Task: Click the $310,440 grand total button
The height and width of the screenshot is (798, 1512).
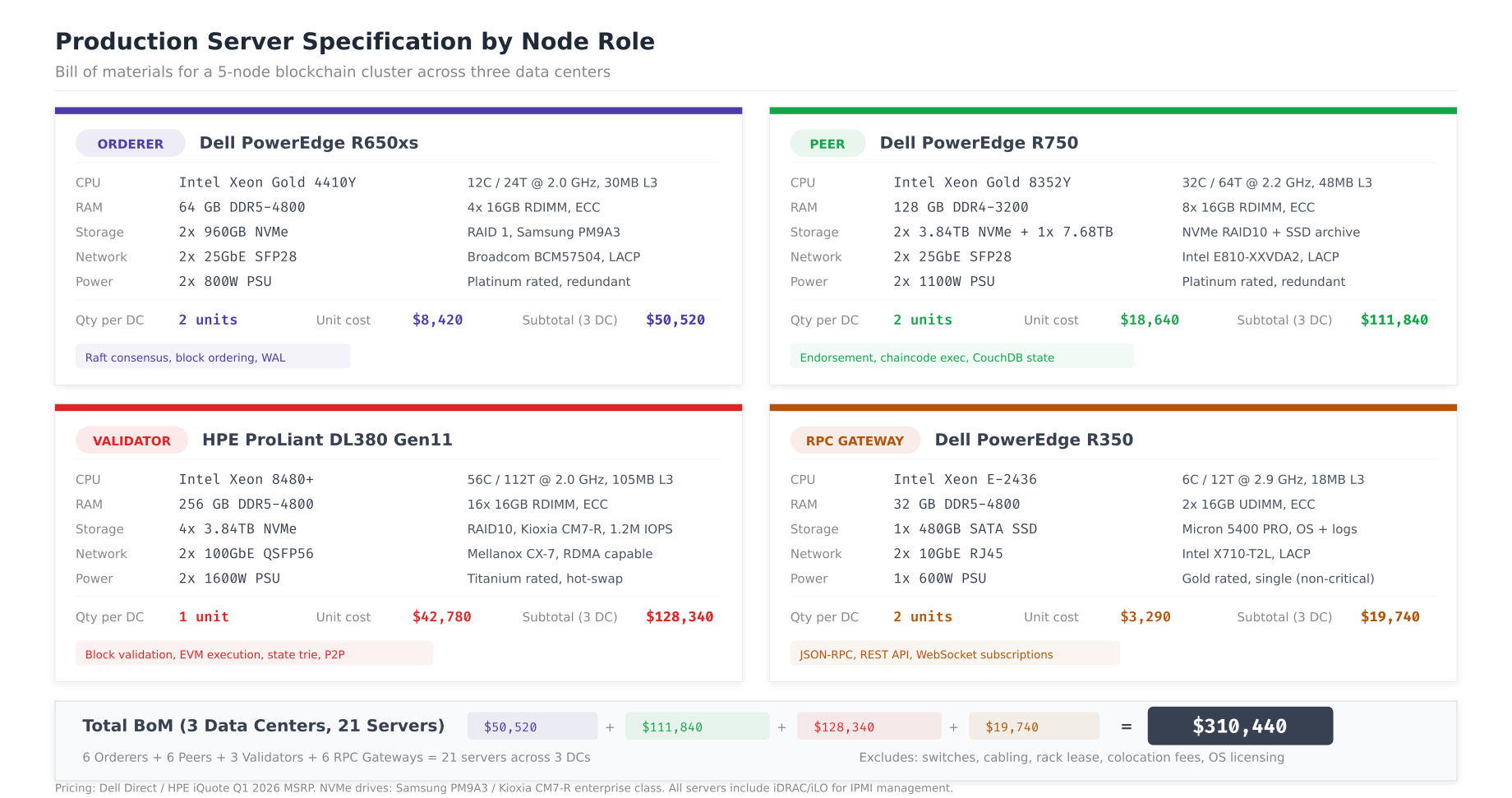Action: pyautogui.click(x=1240, y=726)
